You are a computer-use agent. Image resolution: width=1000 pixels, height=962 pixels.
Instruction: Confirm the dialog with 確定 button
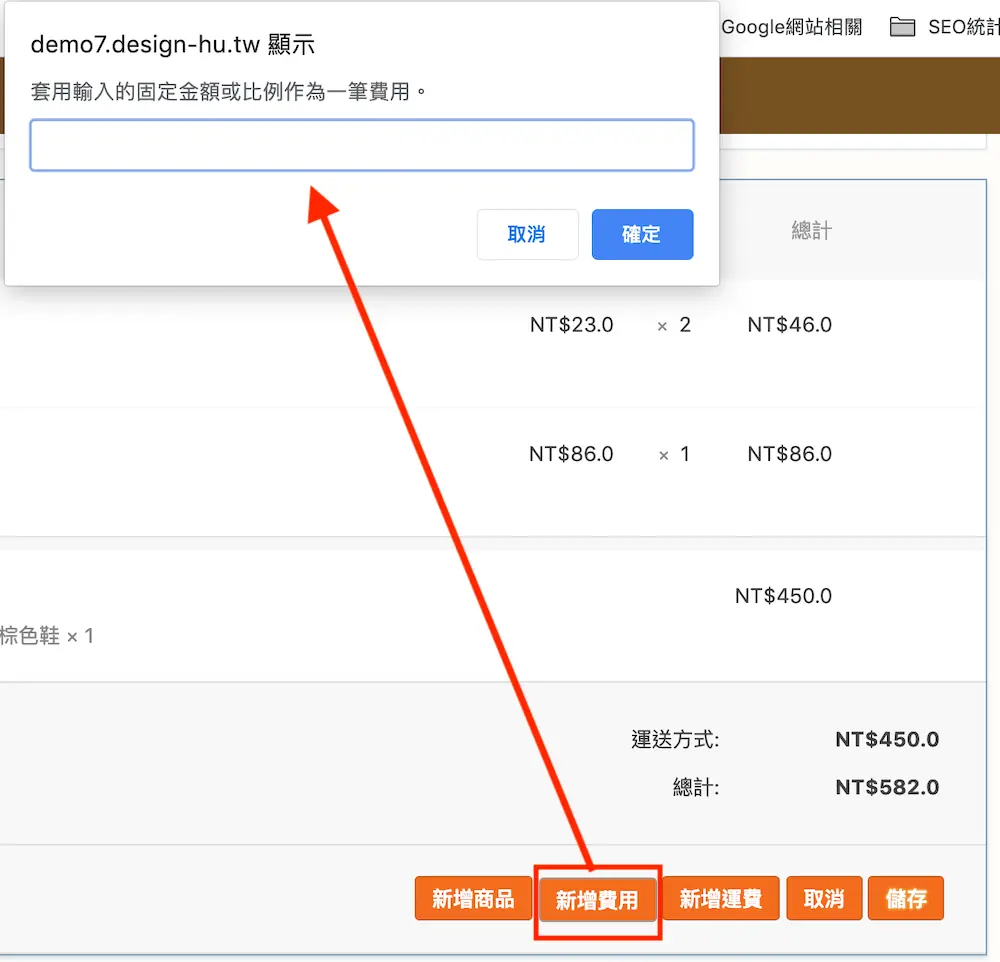(642, 234)
